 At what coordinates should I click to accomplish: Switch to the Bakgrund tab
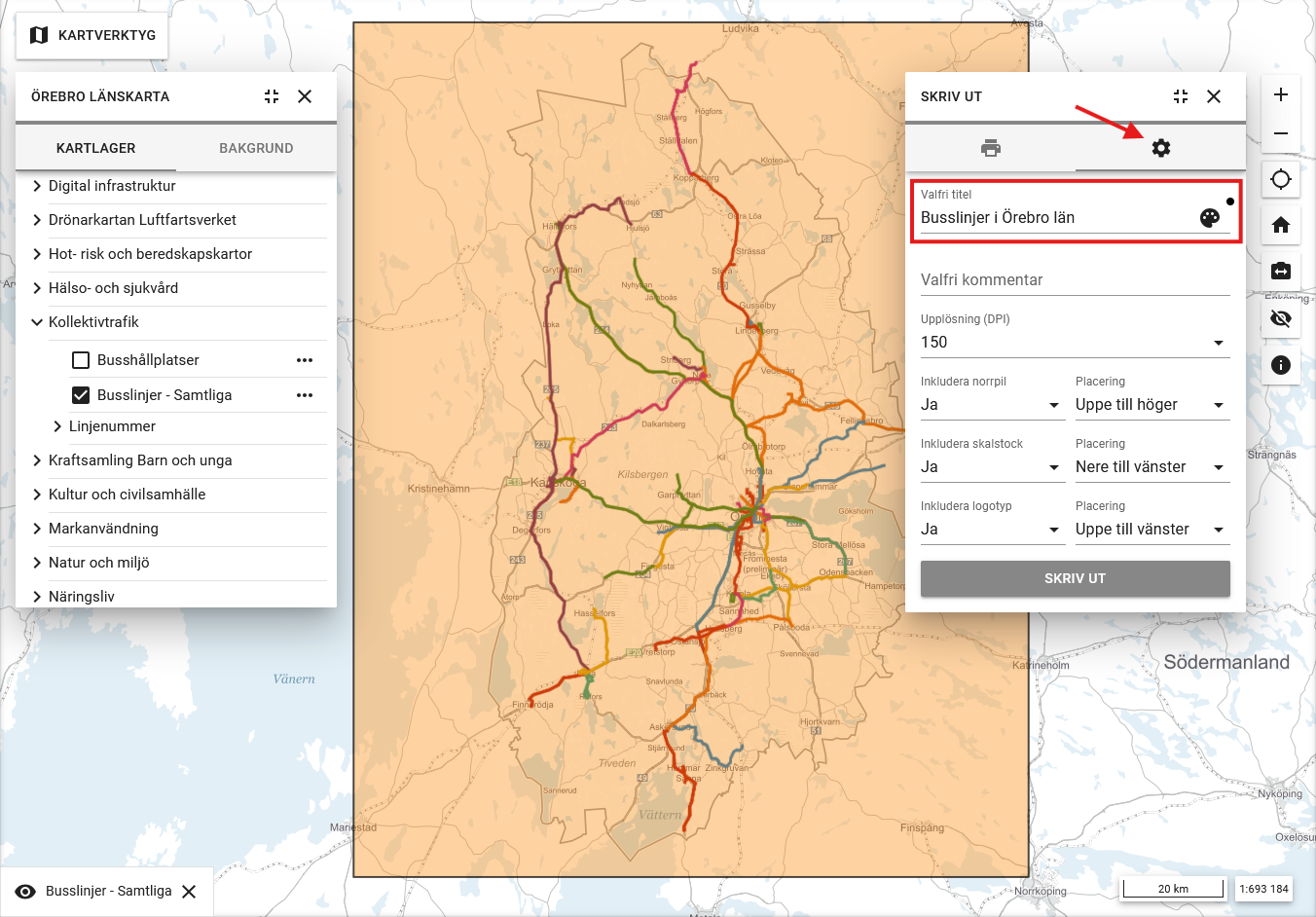tap(256, 148)
